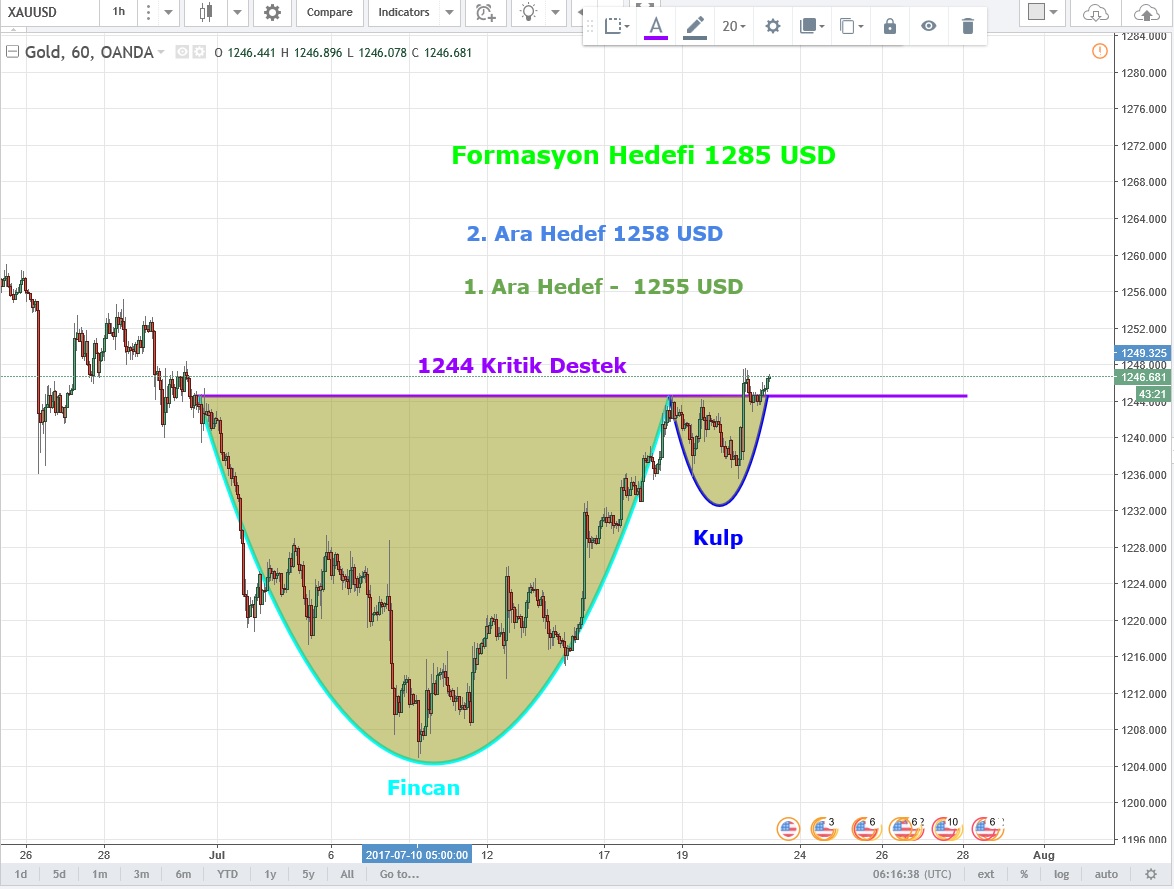Open font size 20 dropdown
Viewport: 1174px width, 889px height.
tap(735, 26)
